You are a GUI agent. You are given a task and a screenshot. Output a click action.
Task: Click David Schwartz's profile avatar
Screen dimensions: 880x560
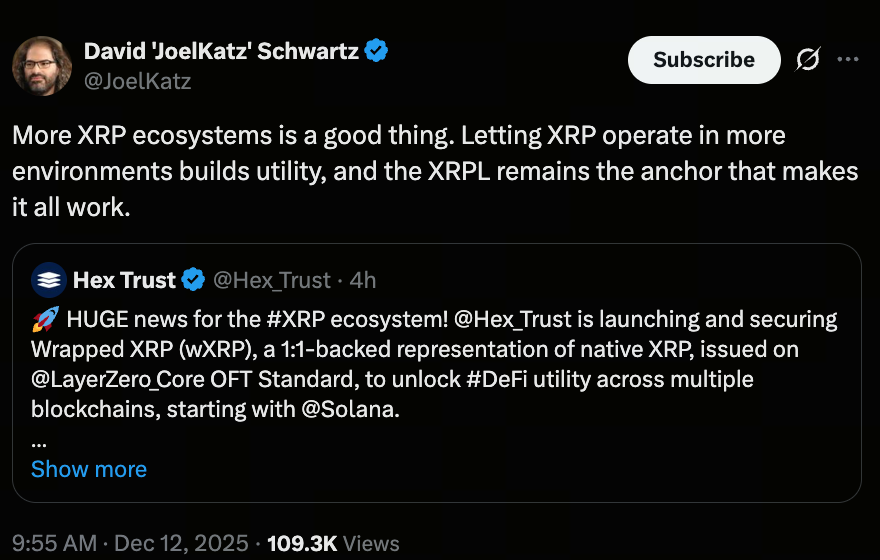pos(41,66)
